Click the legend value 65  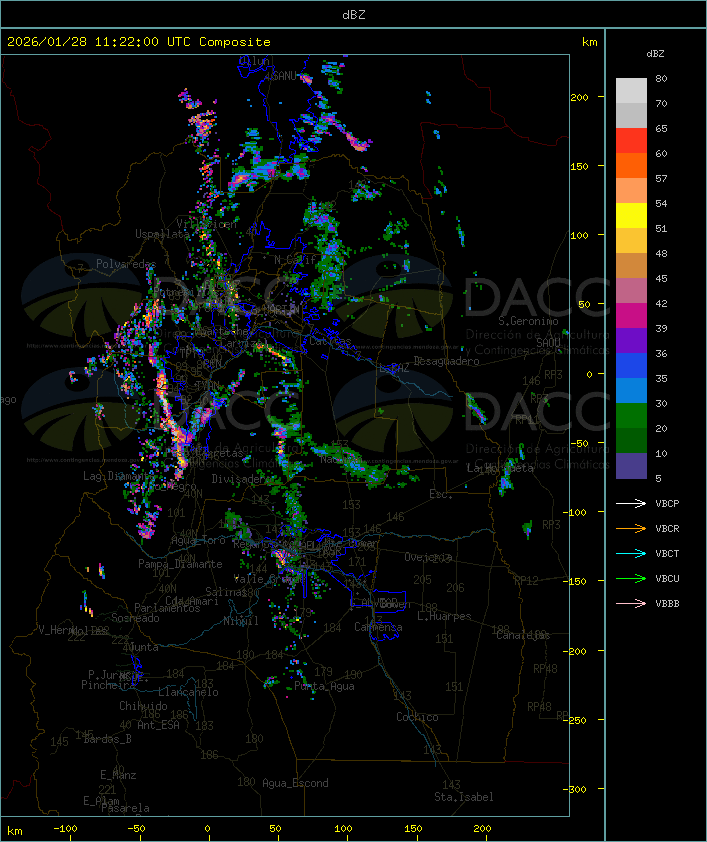coord(661,129)
